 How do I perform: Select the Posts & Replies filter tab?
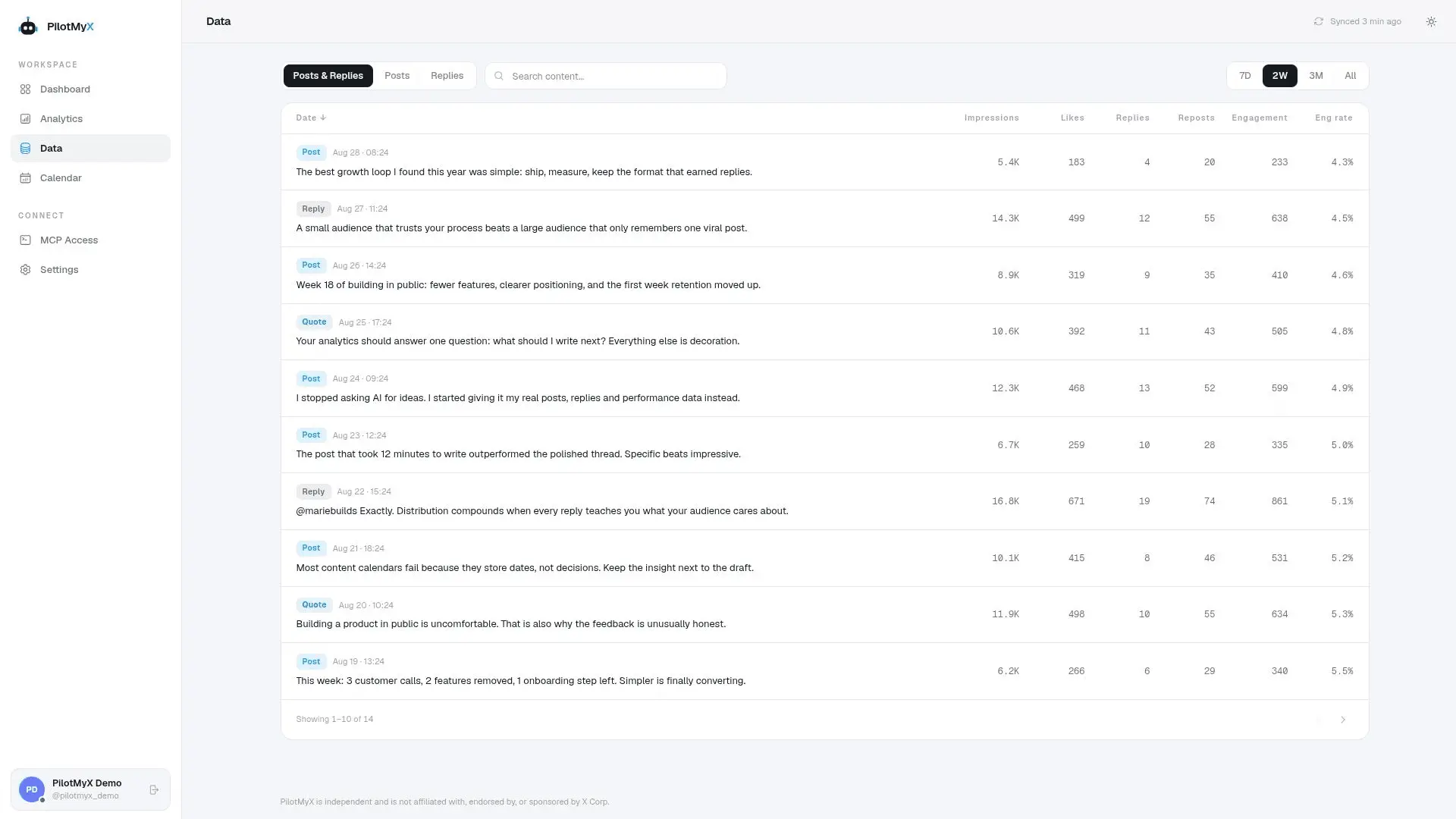pos(328,76)
